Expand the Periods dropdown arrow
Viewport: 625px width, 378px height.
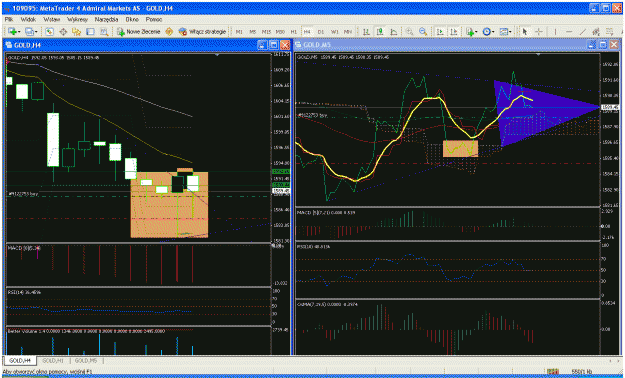pos(493,32)
